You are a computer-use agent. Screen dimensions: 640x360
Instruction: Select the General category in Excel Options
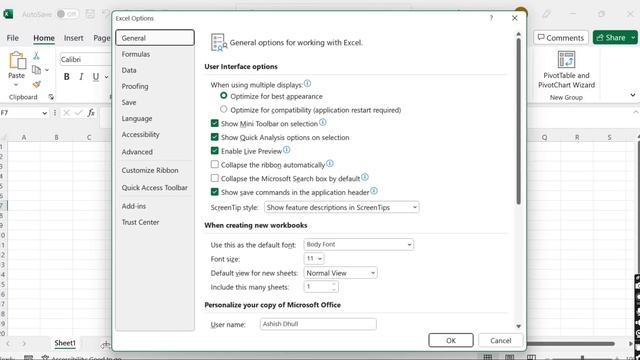coord(155,38)
